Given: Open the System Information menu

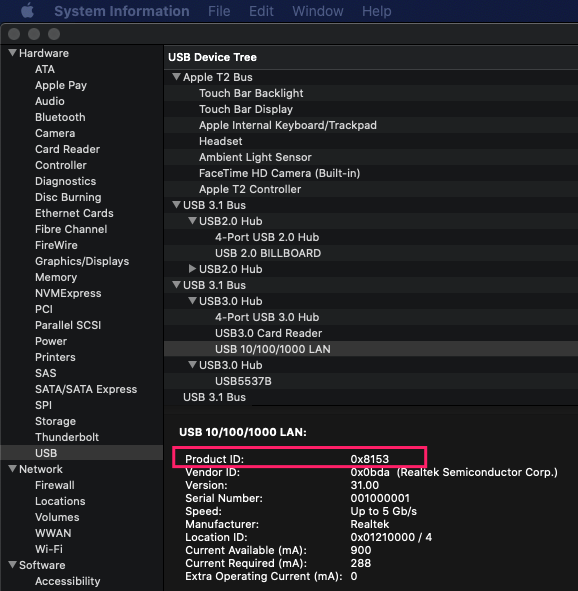Looking at the screenshot, I should [x=122, y=11].
